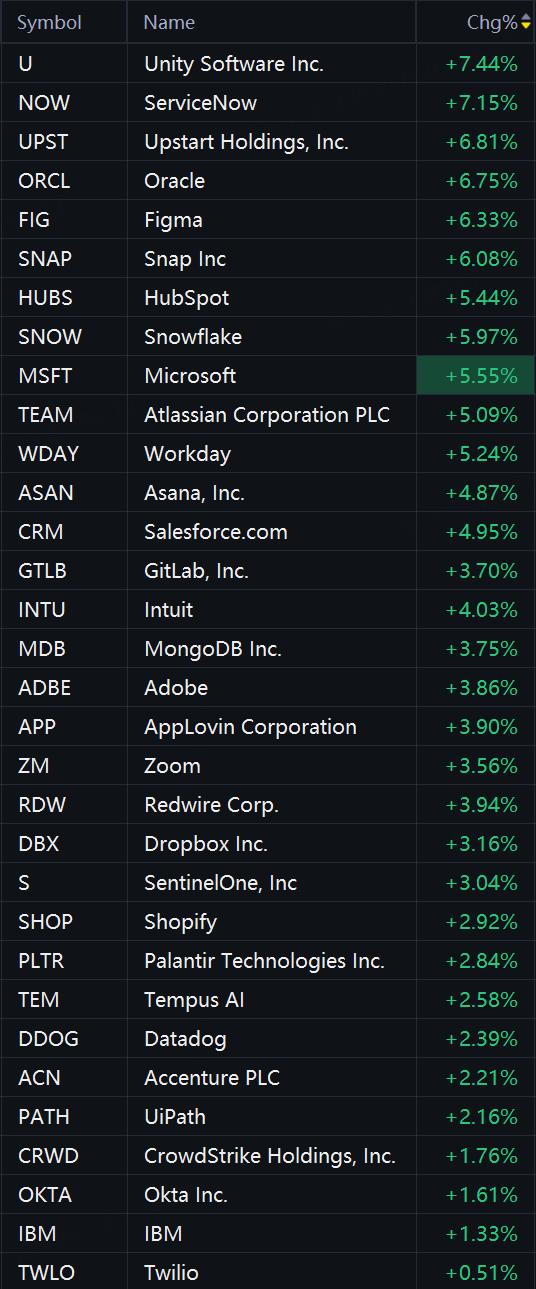Select the TWLO Twilio row

point(268,1273)
